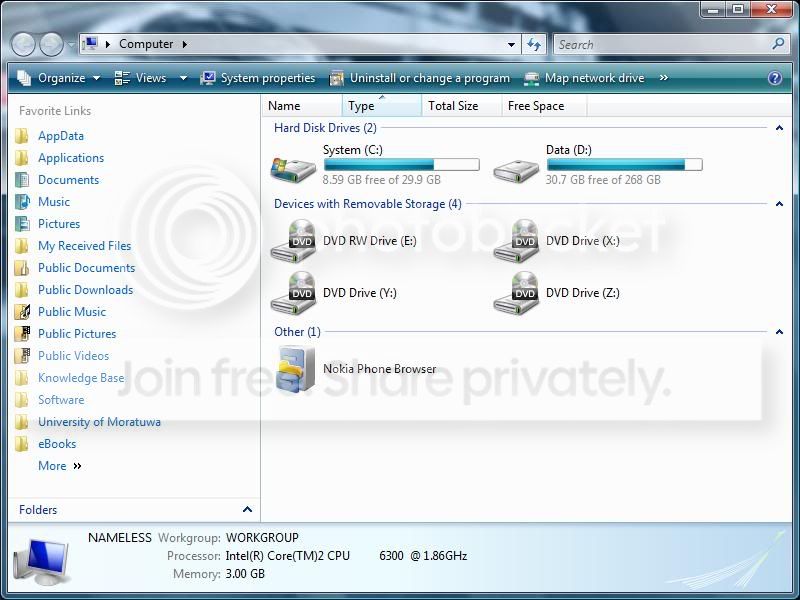Image resolution: width=800 pixels, height=600 pixels.
Task: Sort by the Name column header
Action: tap(303, 106)
